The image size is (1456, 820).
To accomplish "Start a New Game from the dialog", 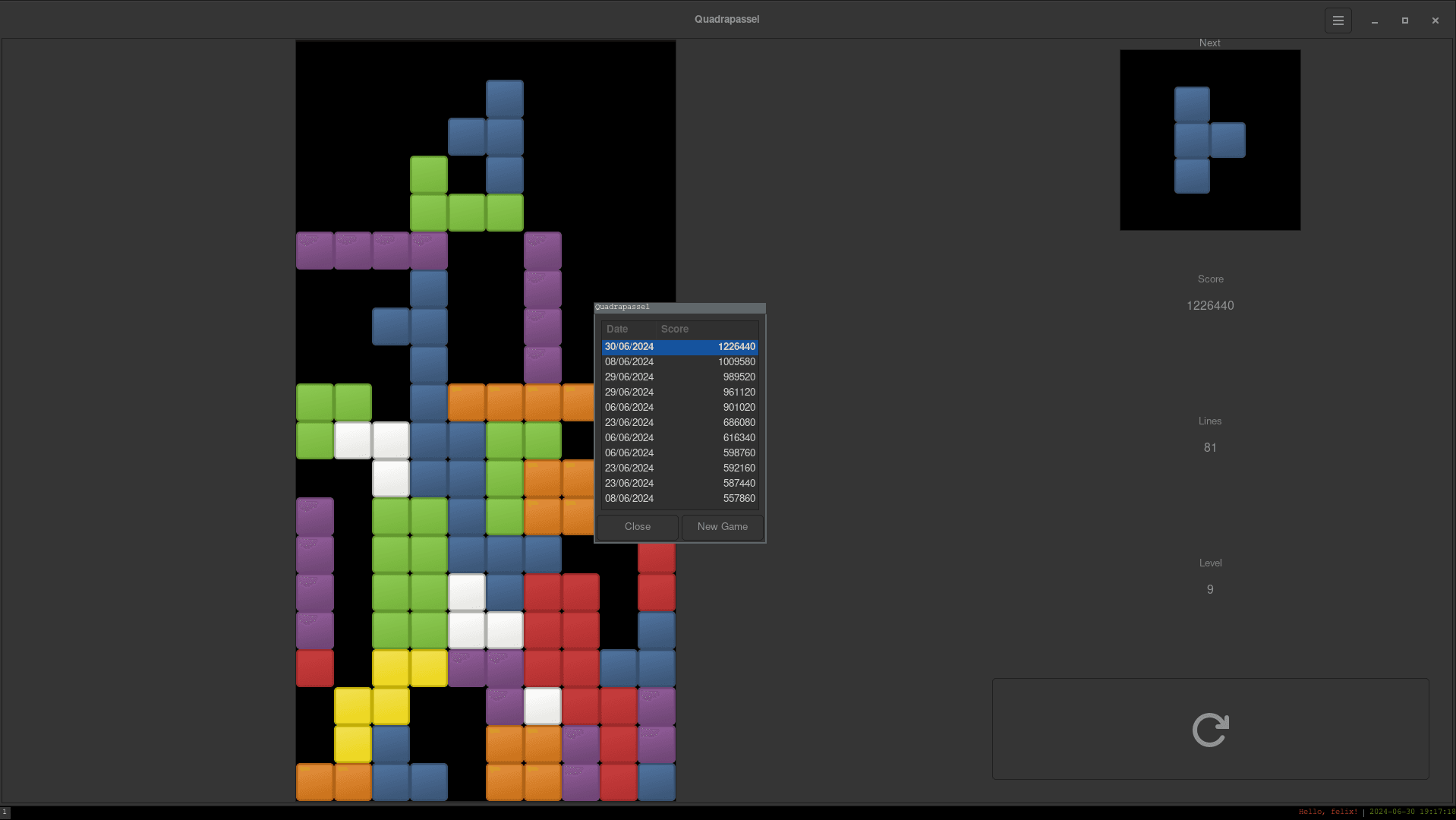I will point(723,527).
